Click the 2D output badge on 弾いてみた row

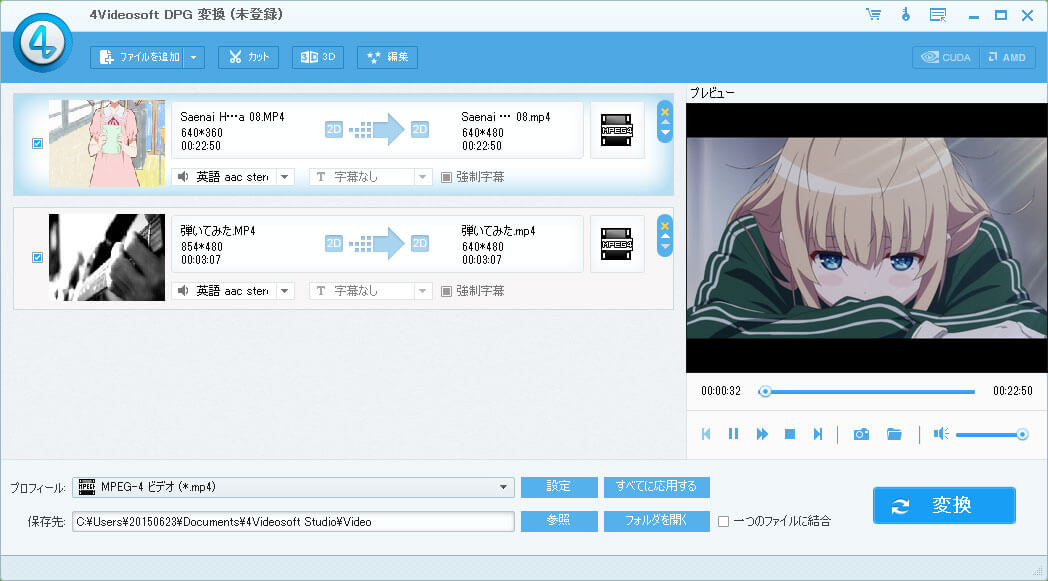point(420,243)
